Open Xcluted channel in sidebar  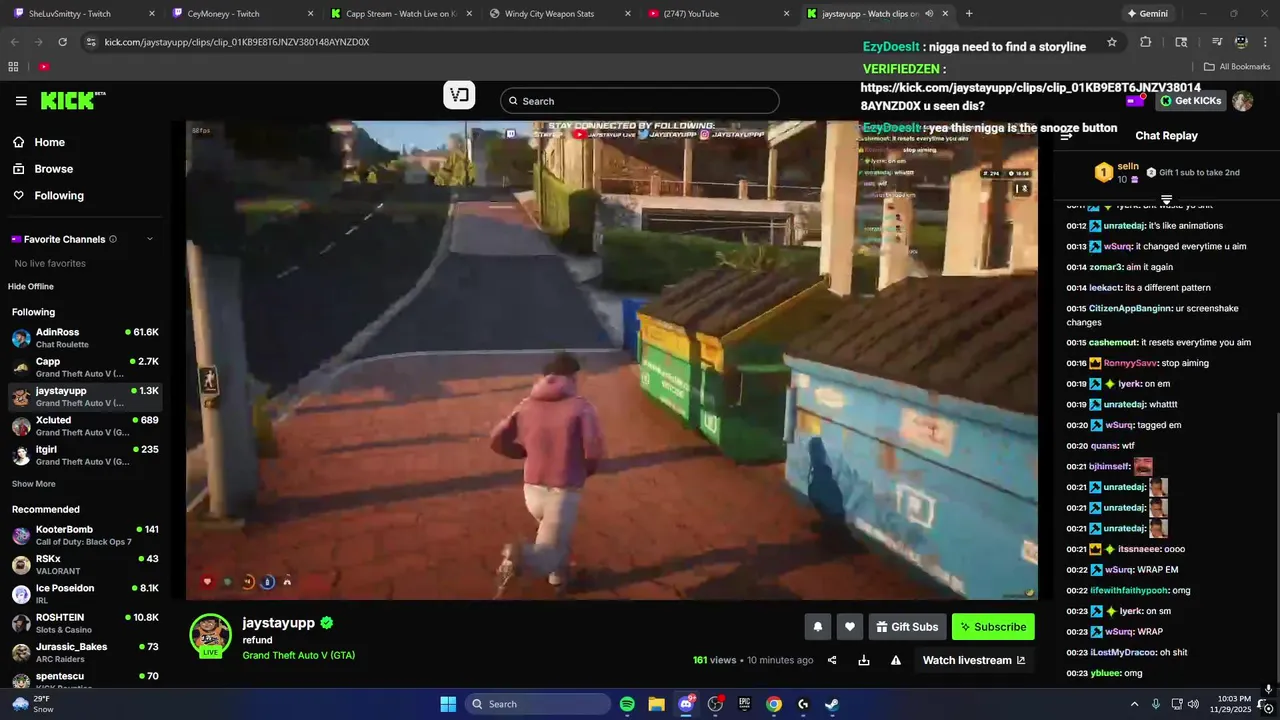[84, 426]
